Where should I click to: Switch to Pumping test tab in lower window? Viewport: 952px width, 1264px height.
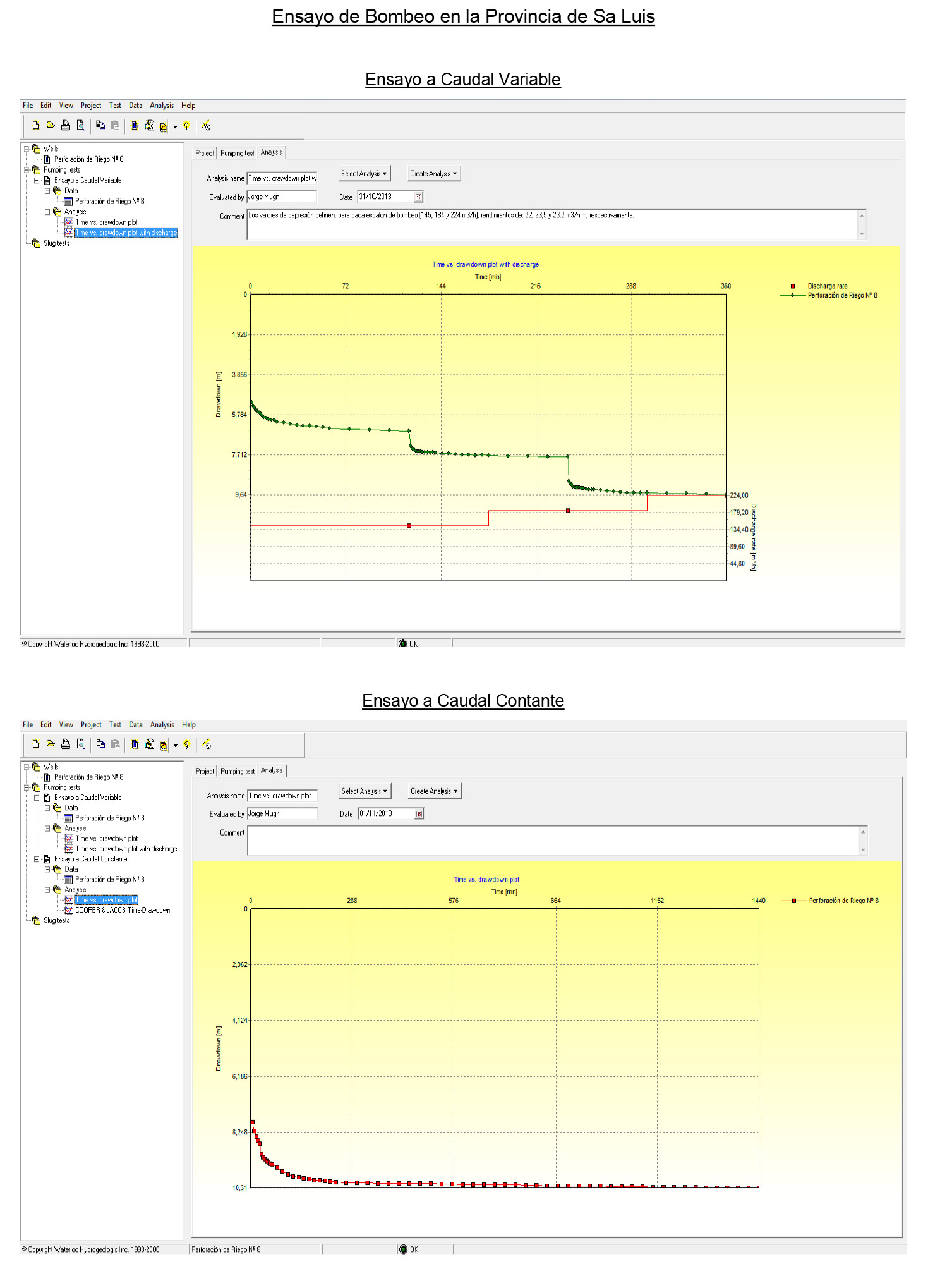tap(238, 772)
